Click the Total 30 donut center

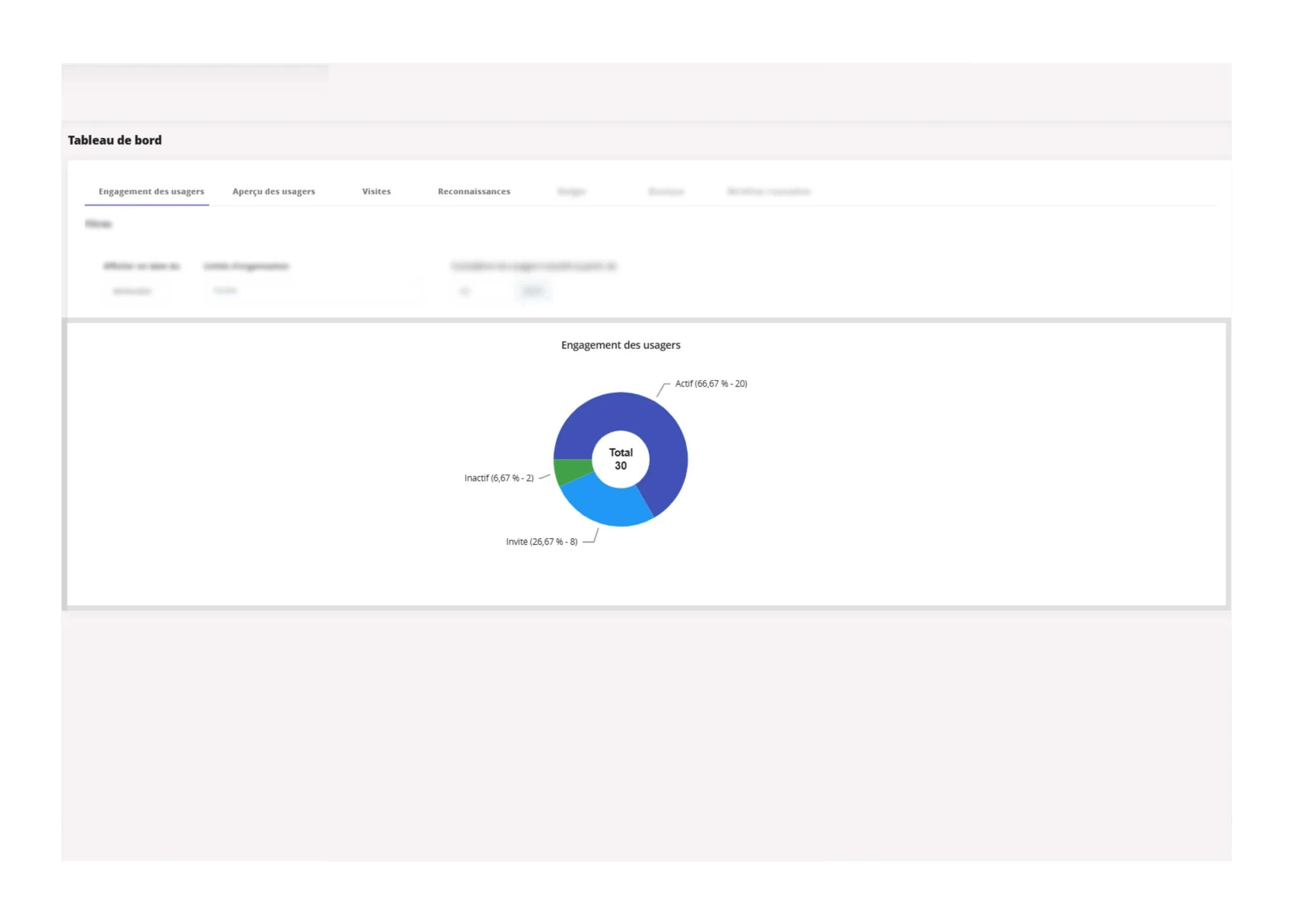click(621, 459)
